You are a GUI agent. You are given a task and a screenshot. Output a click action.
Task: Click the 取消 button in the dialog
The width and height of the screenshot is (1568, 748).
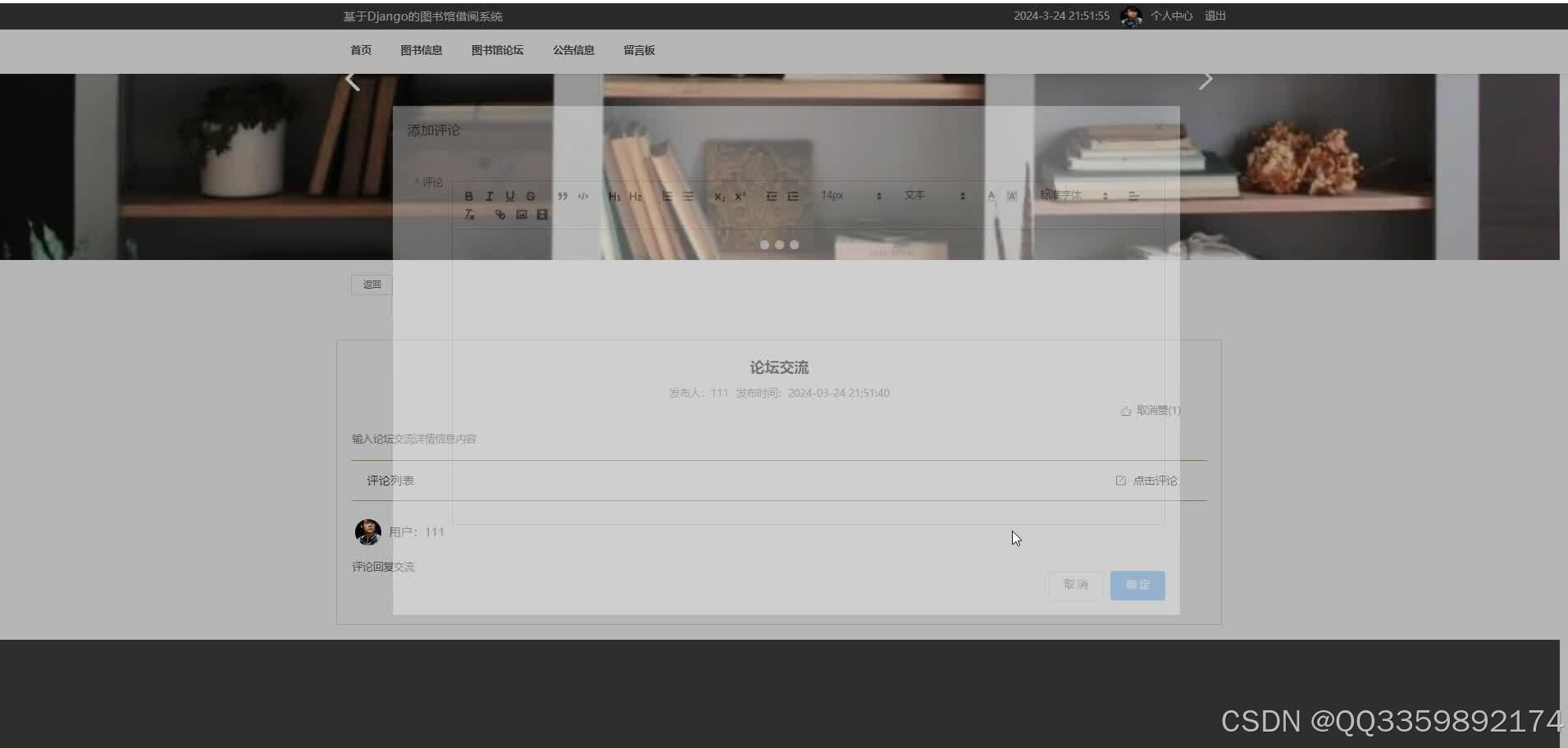(x=1076, y=585)
